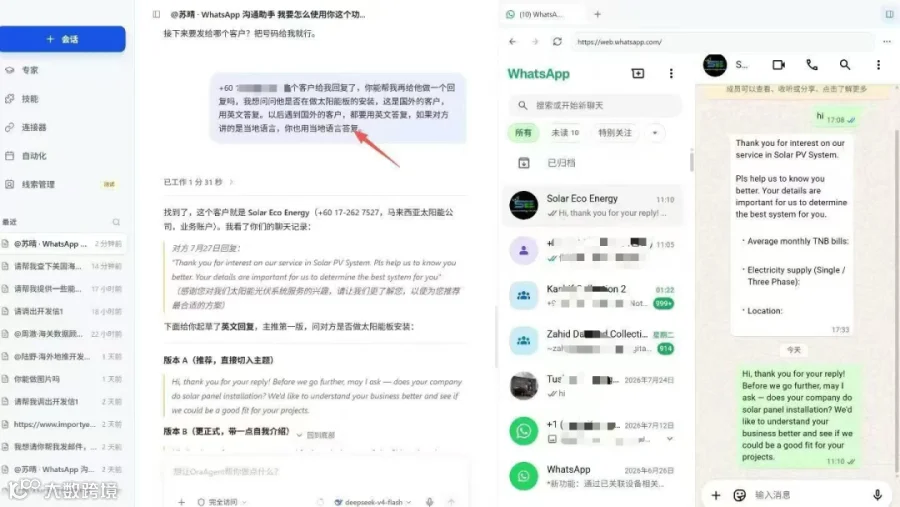Expand the 已工作 1 分 31 秒 details chevron

232,182
